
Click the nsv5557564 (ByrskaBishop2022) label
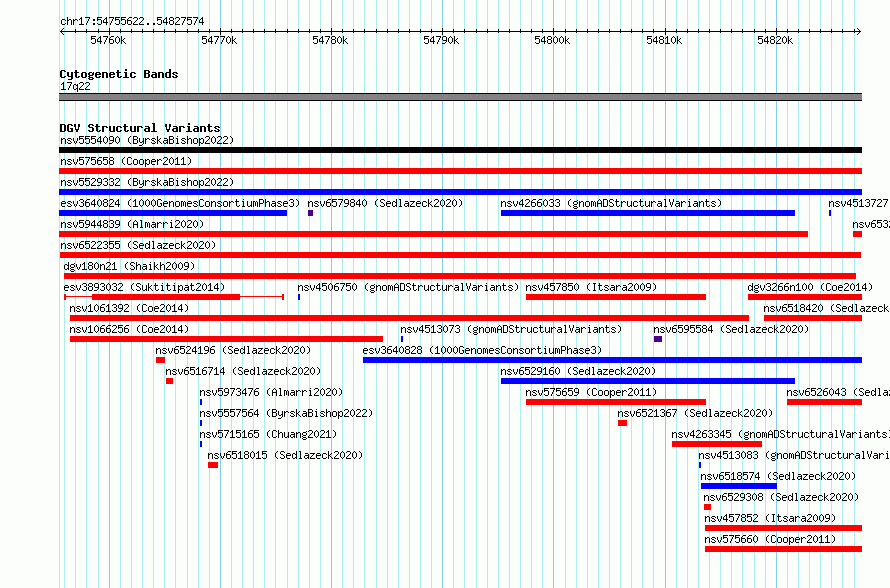(286, 413)
